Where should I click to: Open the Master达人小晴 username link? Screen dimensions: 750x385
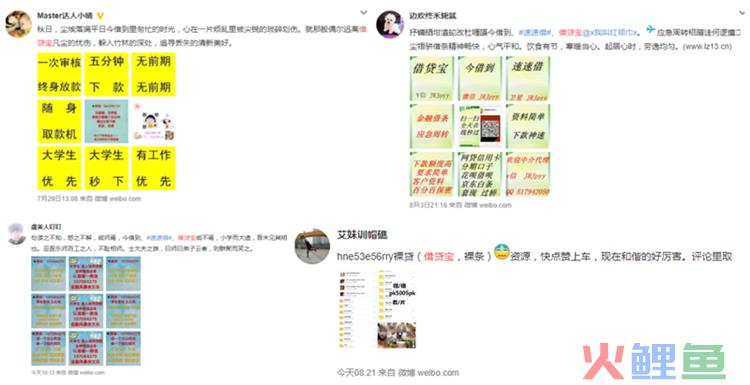65,16
